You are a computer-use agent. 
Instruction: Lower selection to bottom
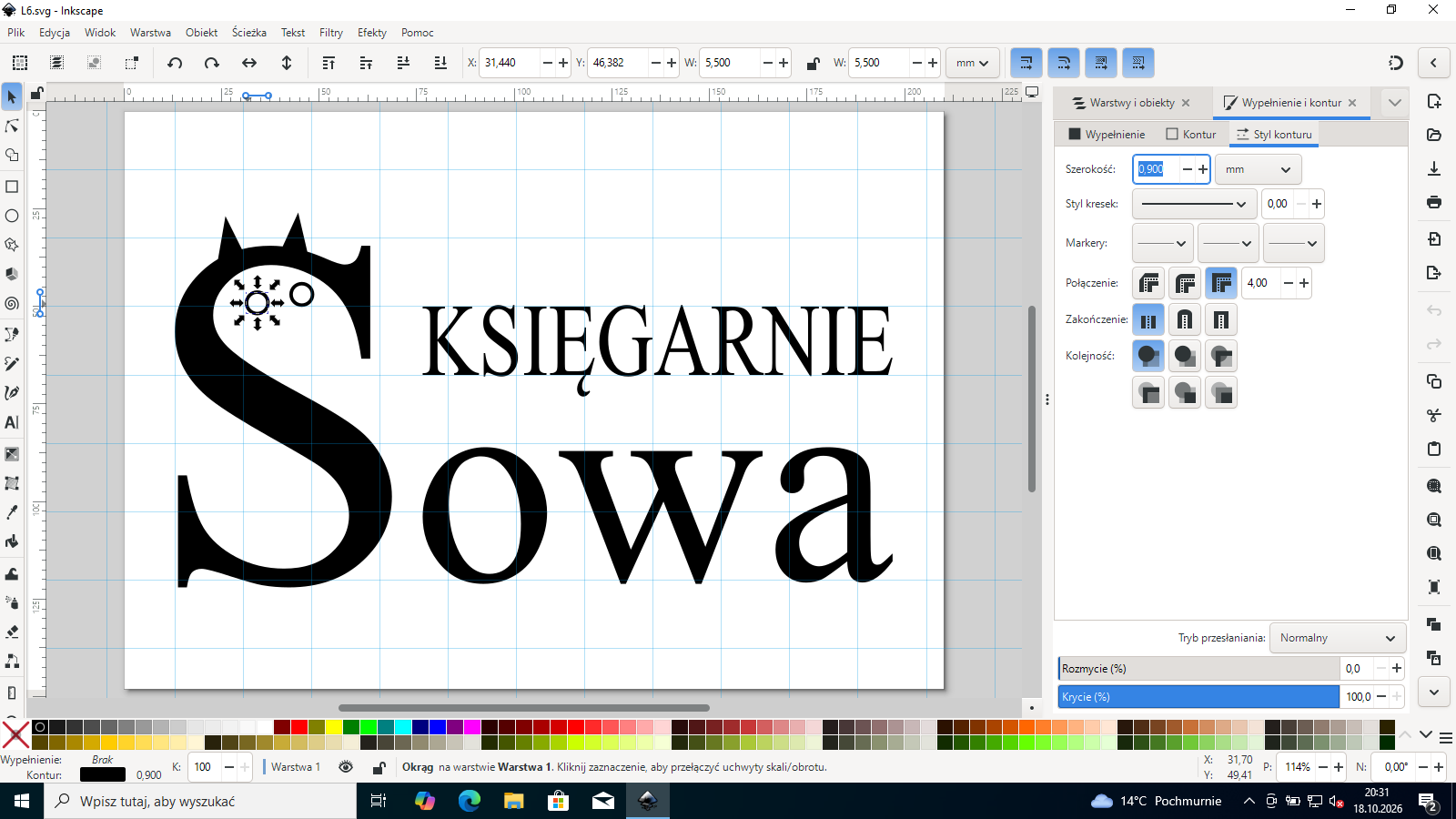(440, 63)
